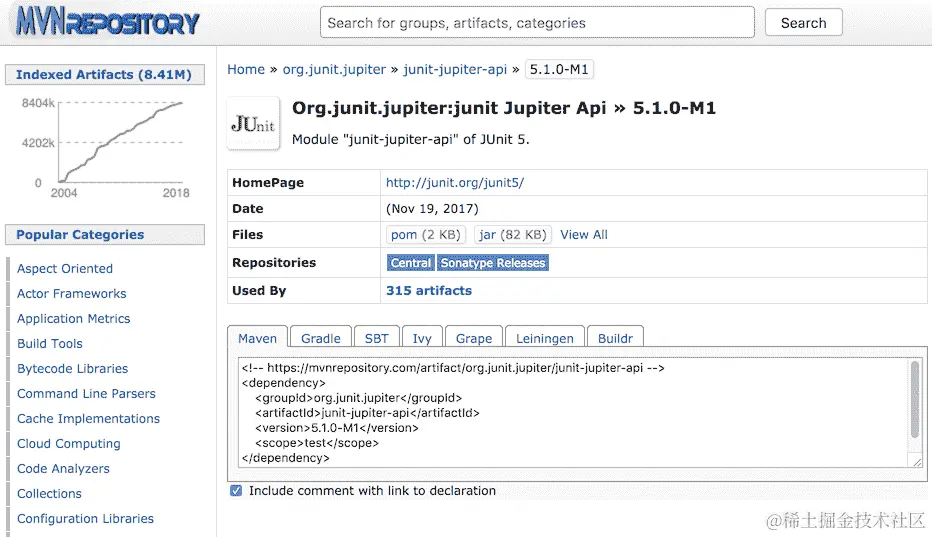This screenshot has height=537, width=932.
Task: Download the pom (2 KB) file
Action: [426, 235]
